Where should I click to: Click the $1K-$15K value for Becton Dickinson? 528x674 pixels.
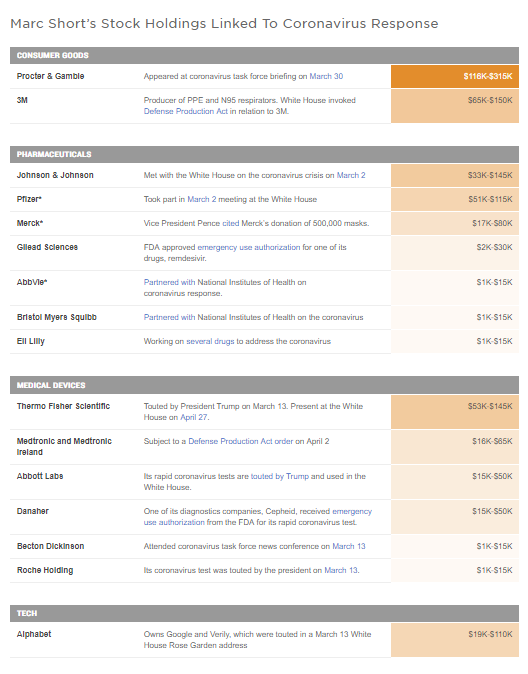point(494,546)
